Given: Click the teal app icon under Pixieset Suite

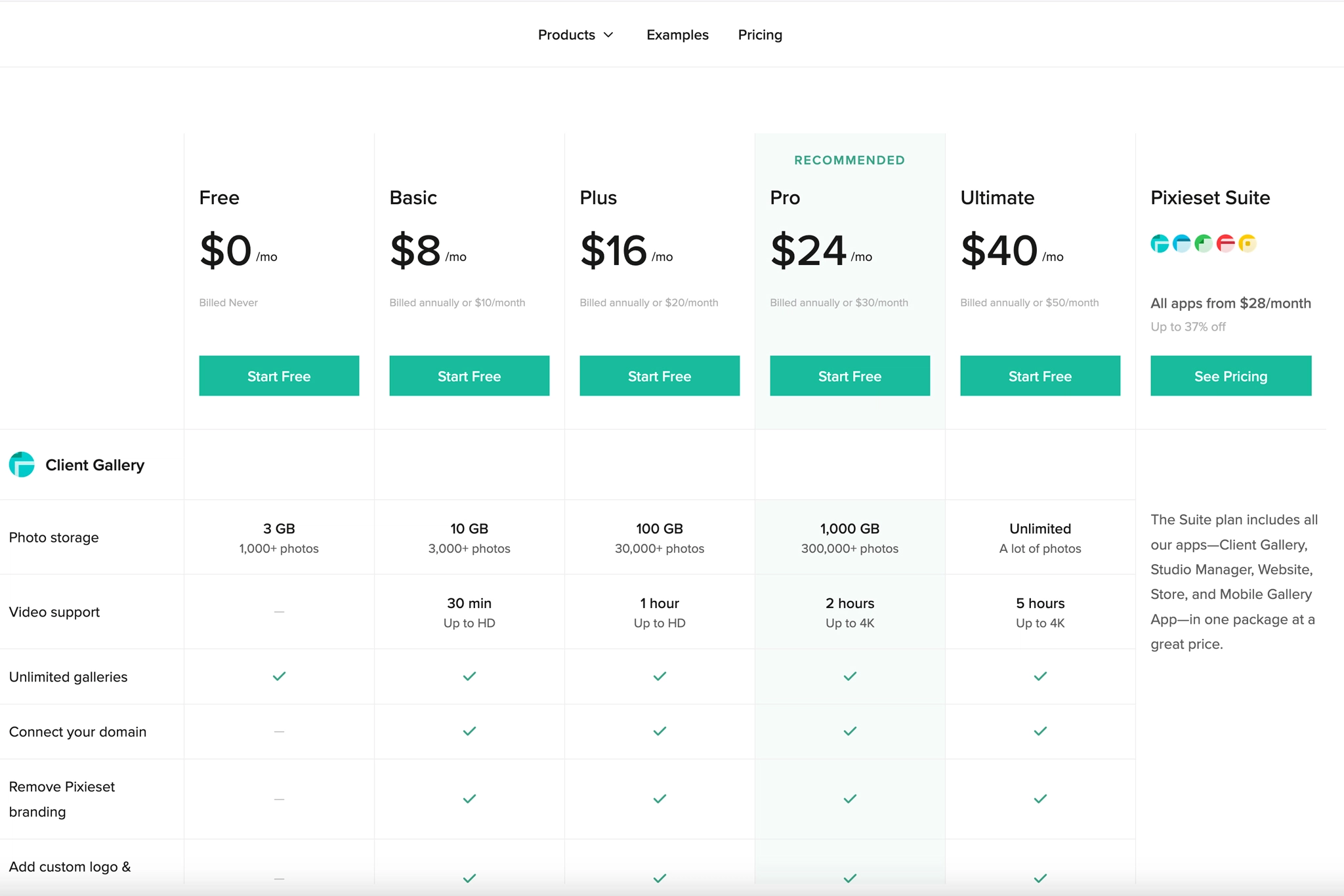Looking at the screenshot, I should [x=1160, y=243].
